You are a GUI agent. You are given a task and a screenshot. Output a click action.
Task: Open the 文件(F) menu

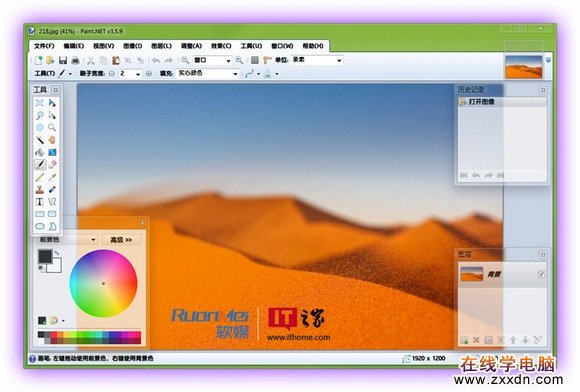(44, 46)
